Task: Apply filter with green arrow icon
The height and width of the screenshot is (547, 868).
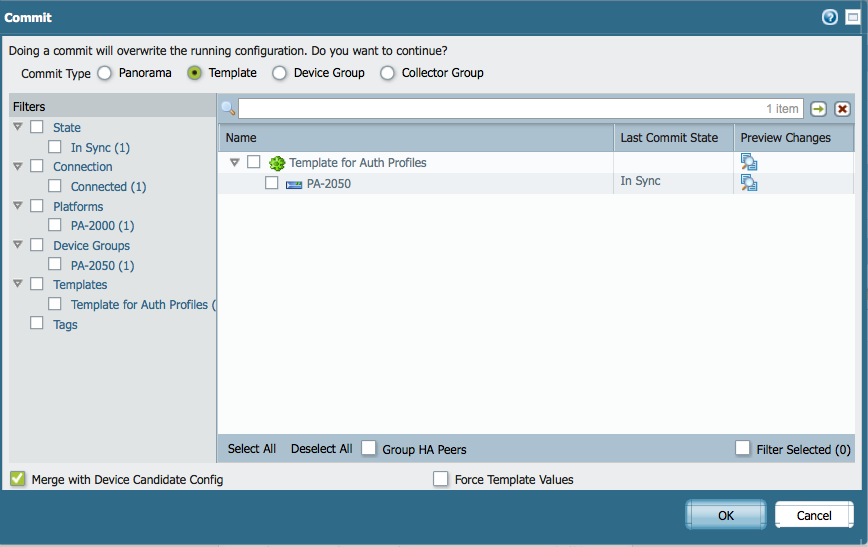Action: point(818,109)
